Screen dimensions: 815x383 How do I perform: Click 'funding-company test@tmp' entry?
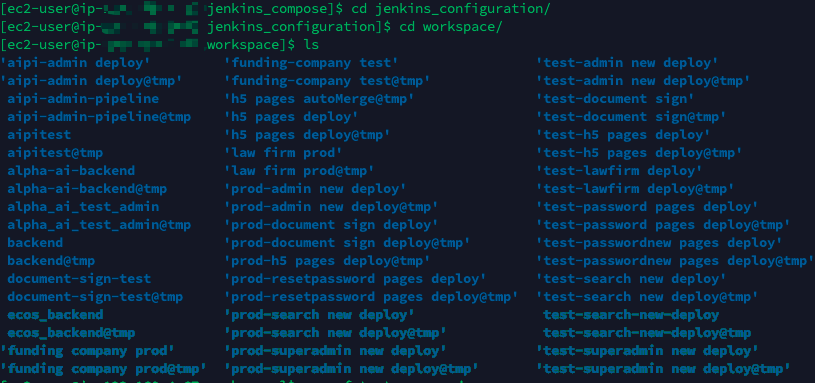(327, 81)
